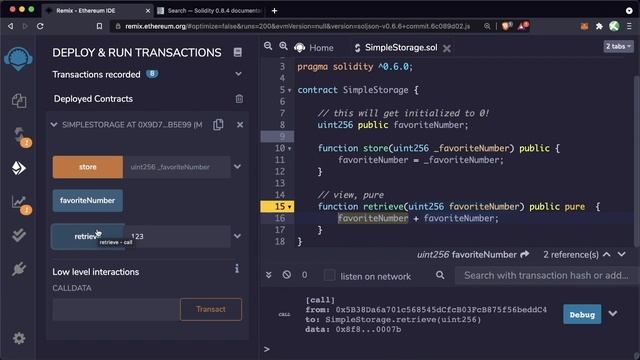The height and width of the screenshot is (360, 640).
Task: Expand the retrieve function parameters
Action: point(238,236)
